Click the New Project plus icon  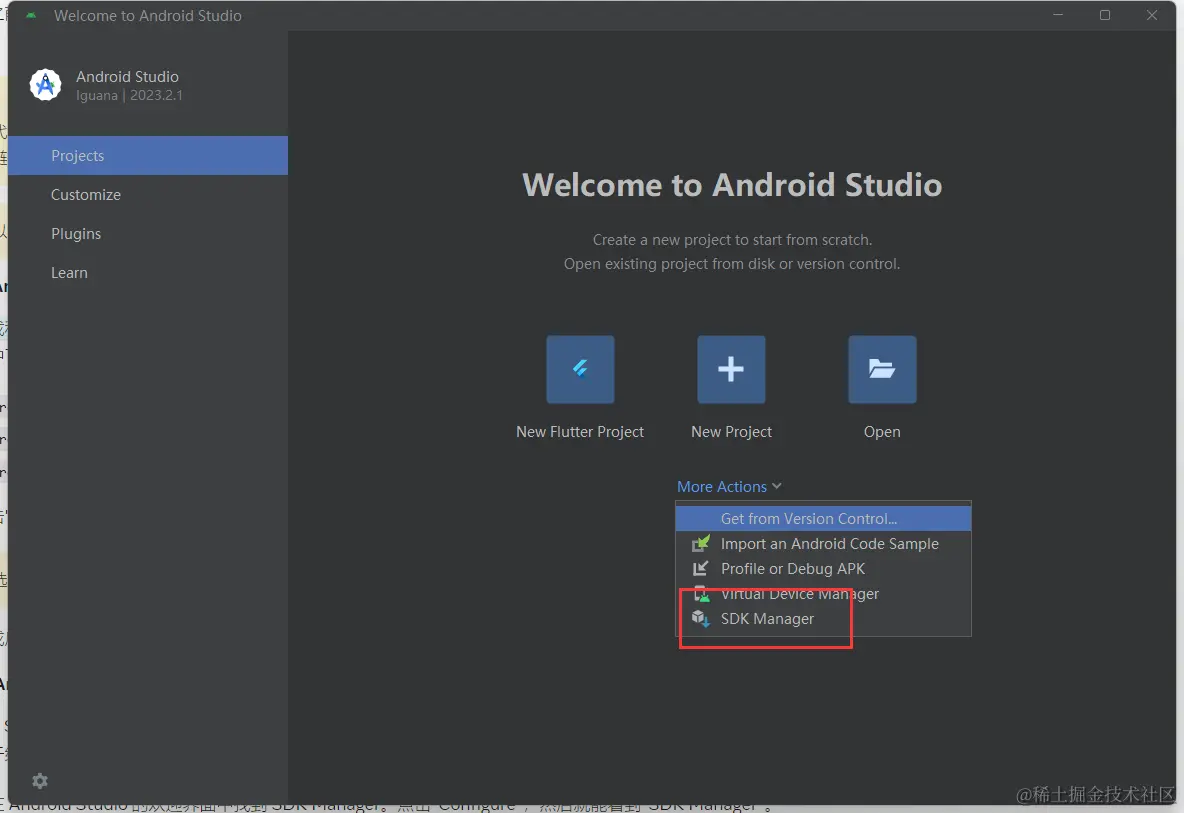731,369
